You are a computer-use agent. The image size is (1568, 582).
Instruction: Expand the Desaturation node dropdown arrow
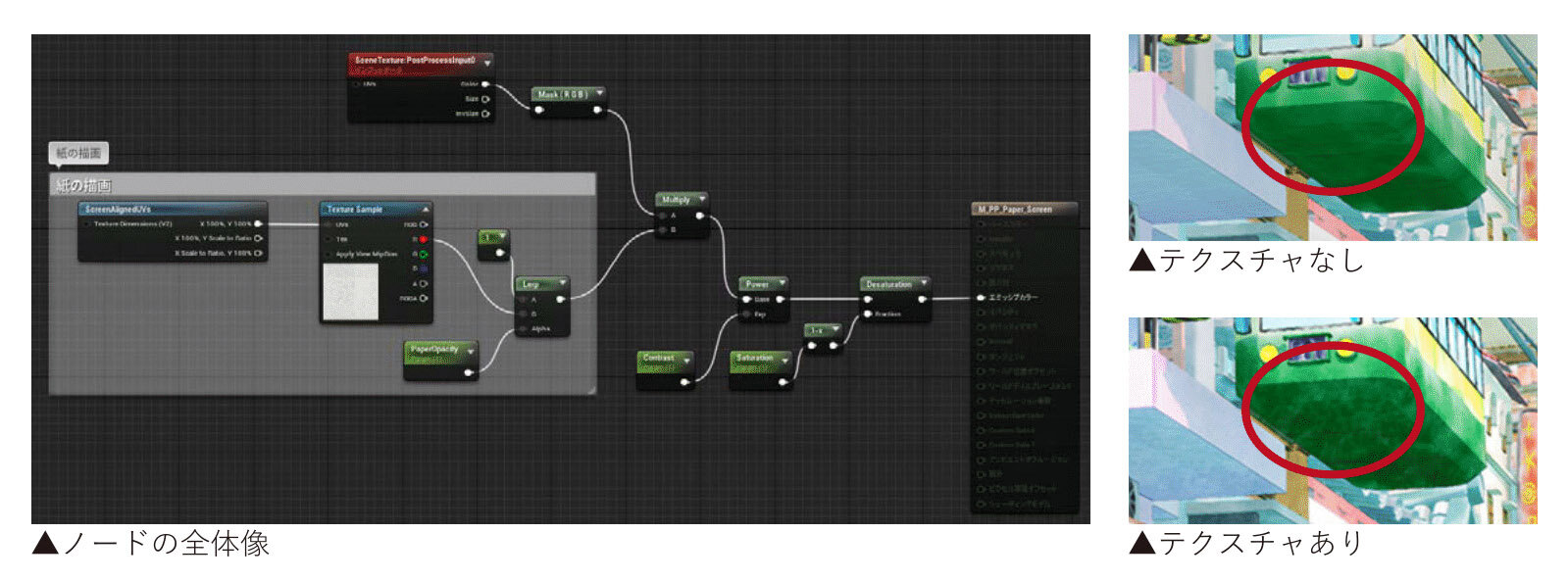[x=924, y=284]
